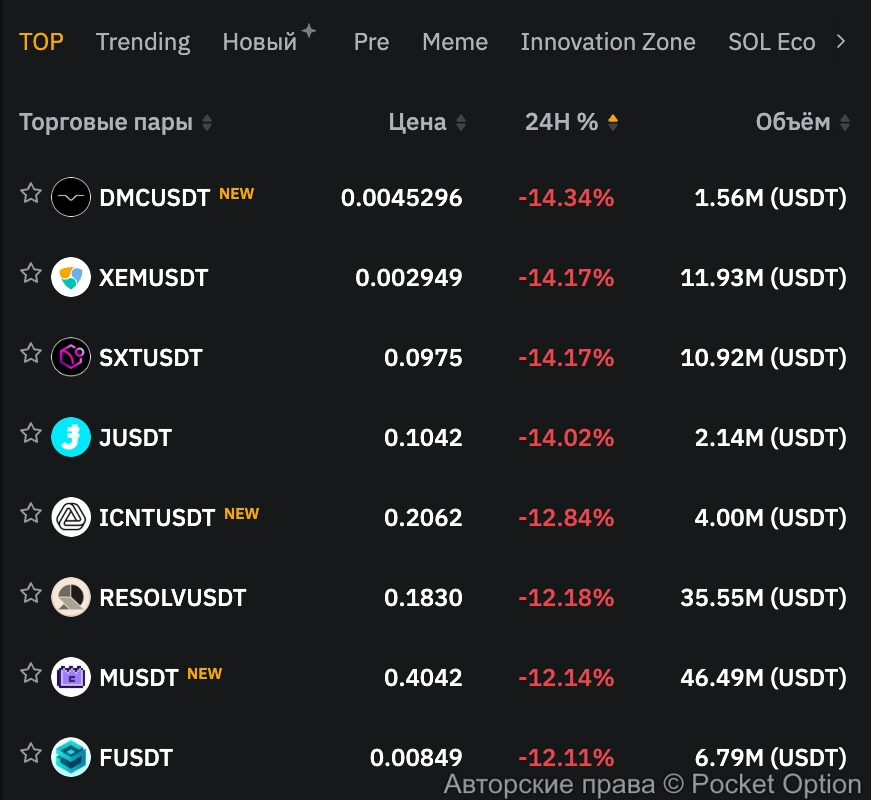Sort by 24H % change
This screenshot has width=871, height=800.
613,123
